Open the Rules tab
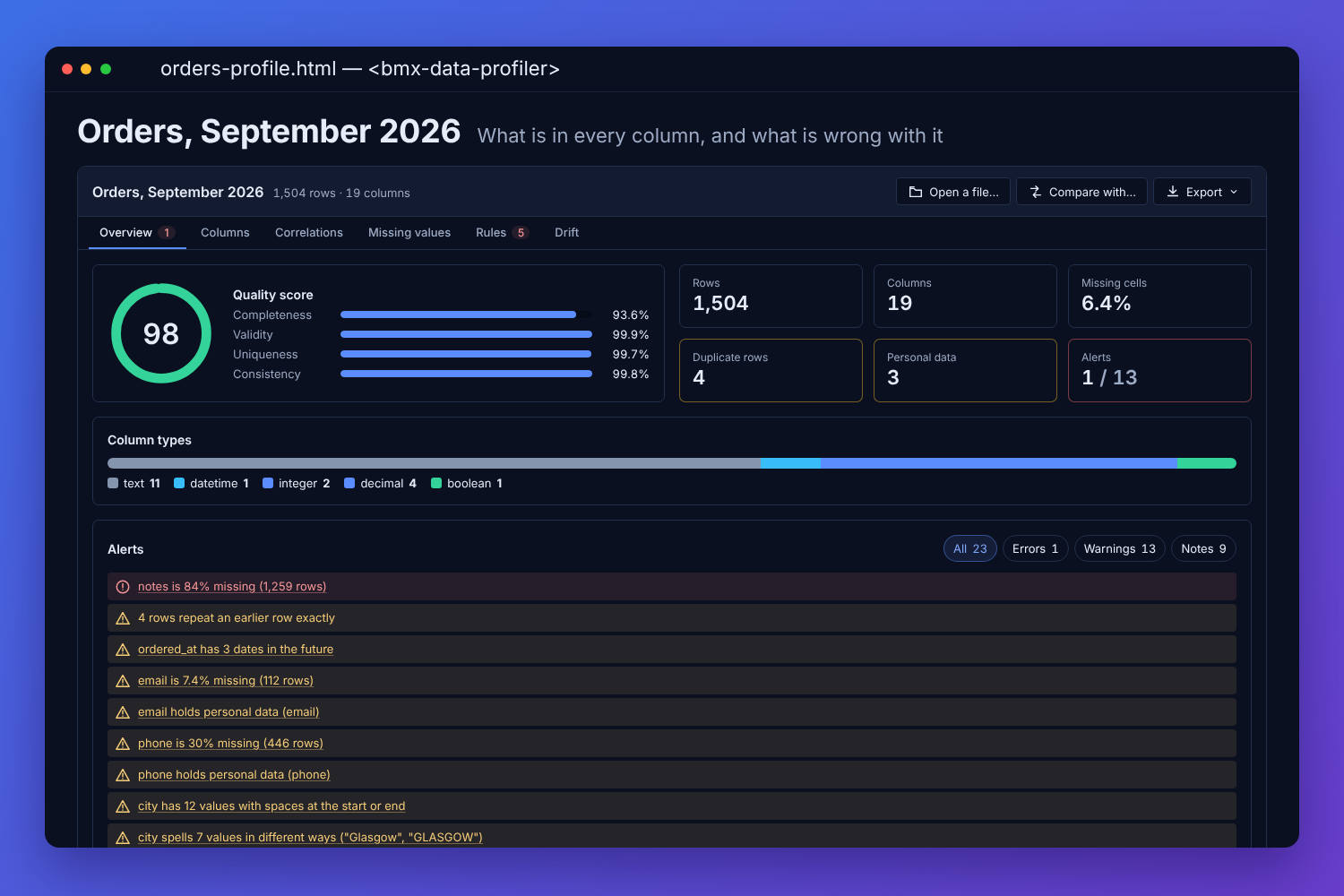1344x896 pixels. click(503, 233)
